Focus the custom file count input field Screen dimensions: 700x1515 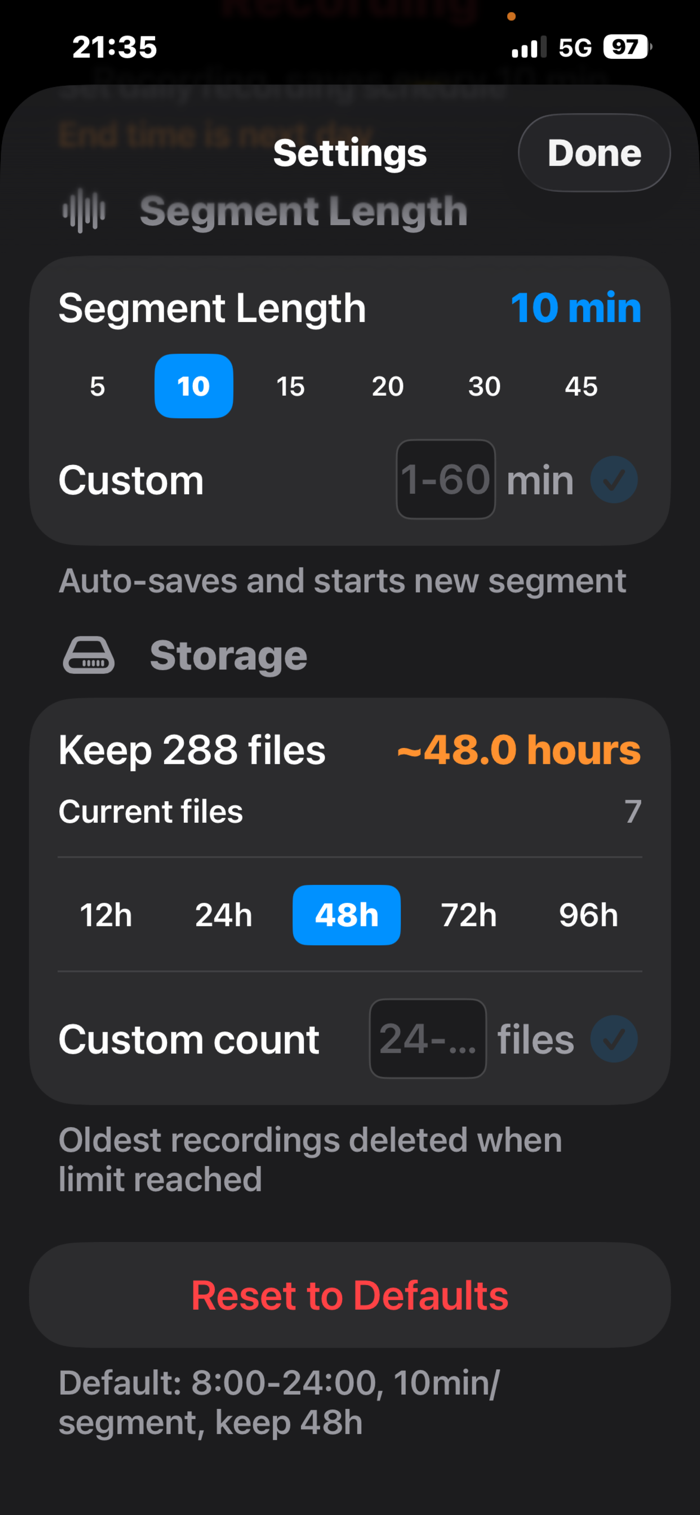(x=428, y=1039)
